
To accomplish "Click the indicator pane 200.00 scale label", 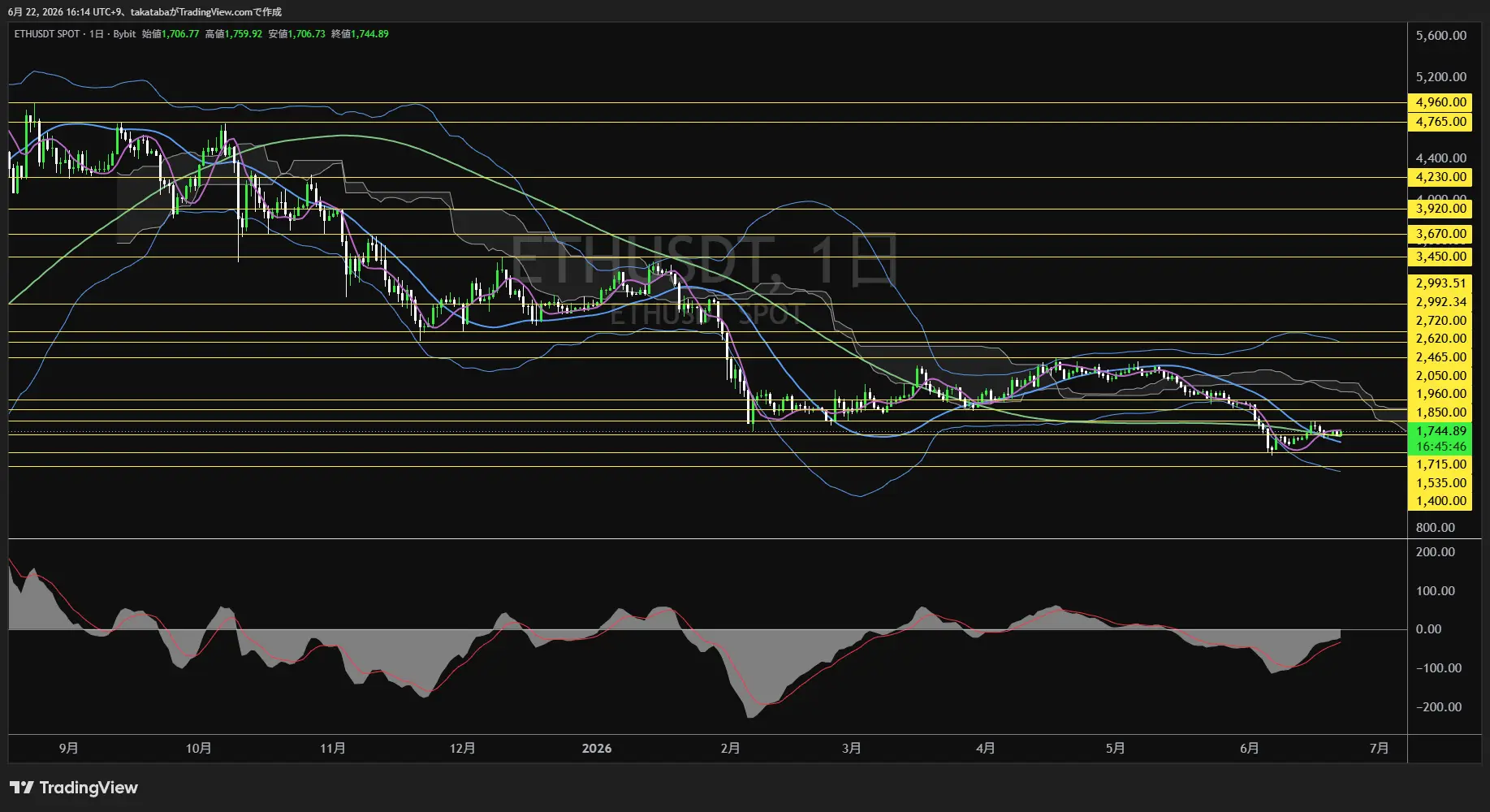I will tap(1436, 552).
